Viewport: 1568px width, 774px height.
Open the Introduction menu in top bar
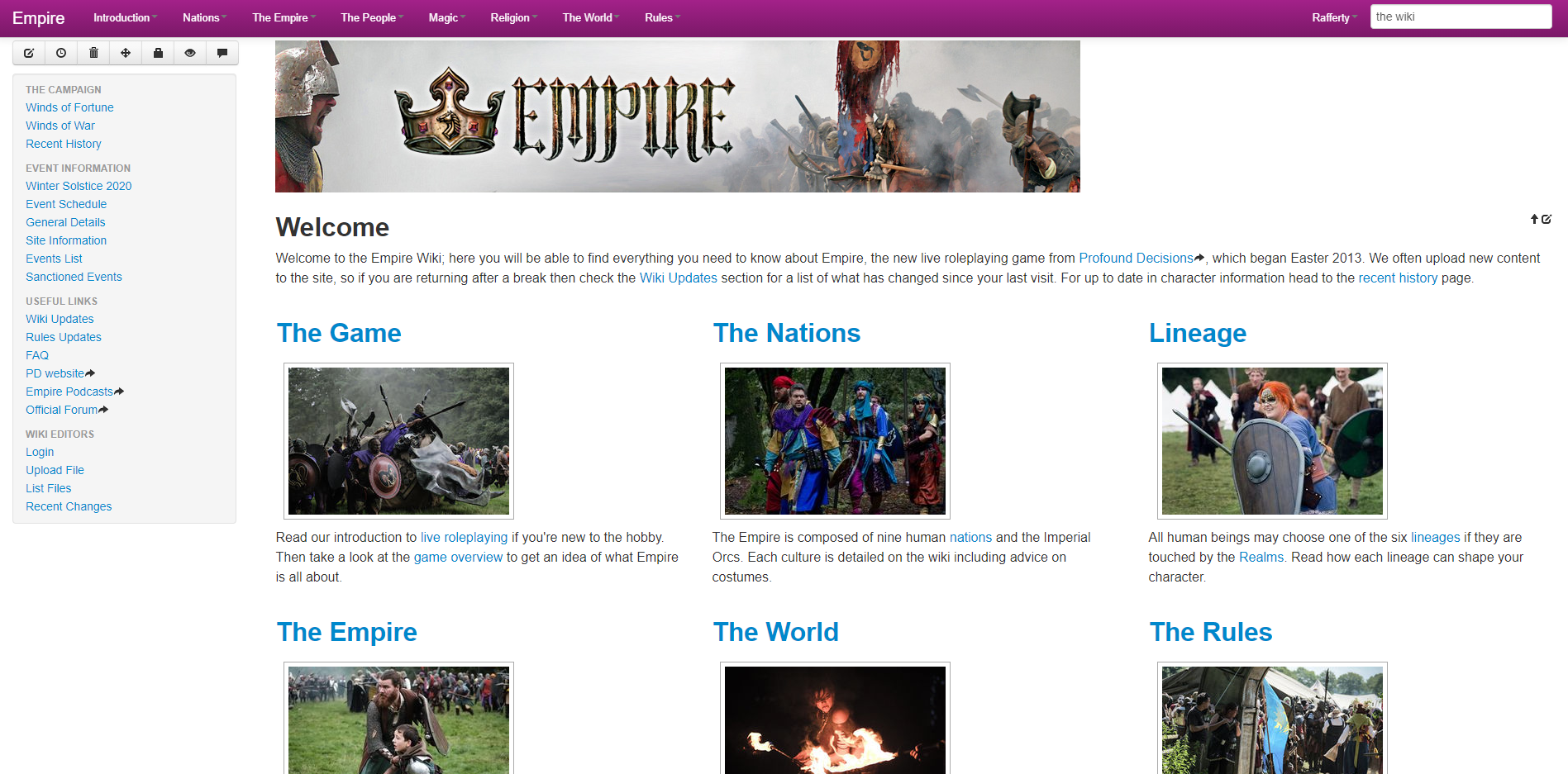(x=125, y=17)
